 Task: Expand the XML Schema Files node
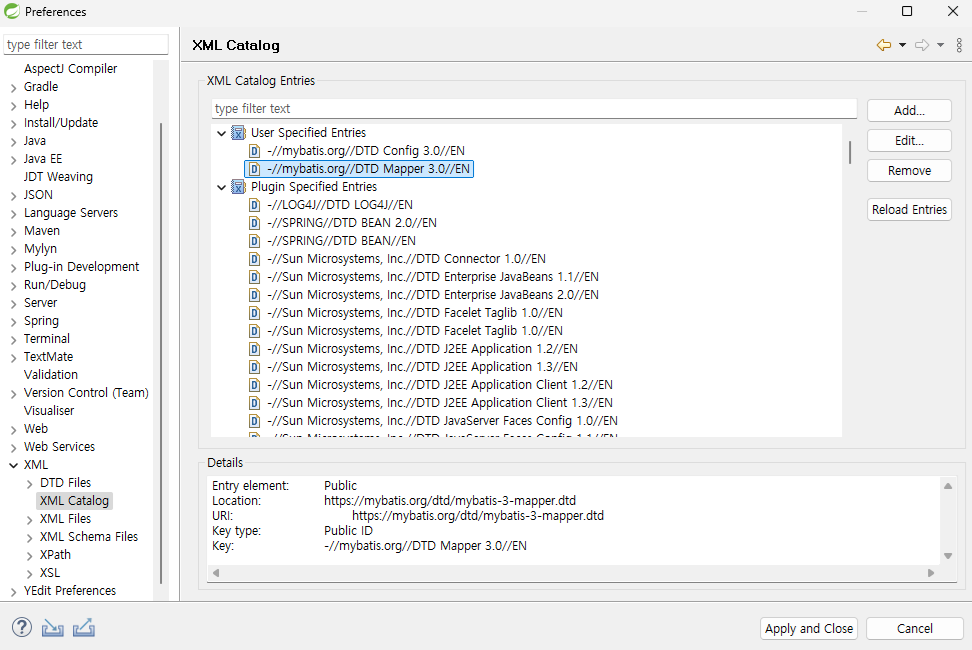29,537
